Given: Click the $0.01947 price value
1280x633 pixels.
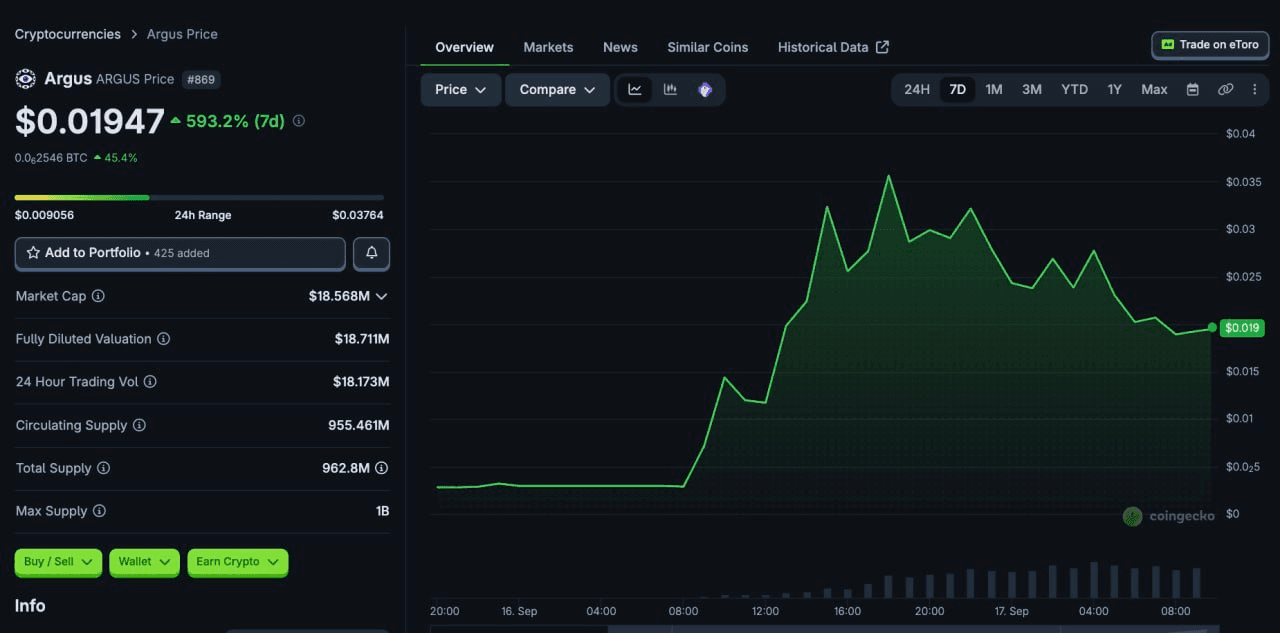Looking at the screenshot, I should [x=89, y=121].
